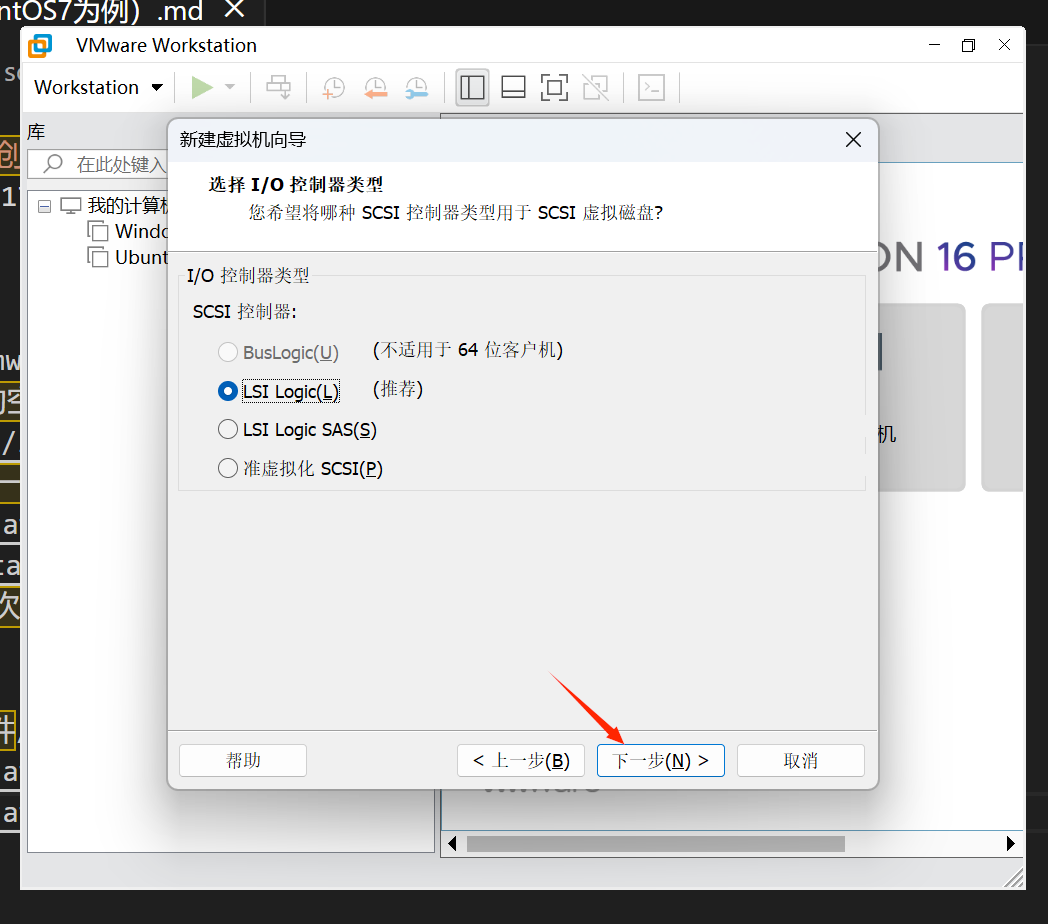Collapse the My Computer tree node

pyautogui.click(x=44, y=206)
